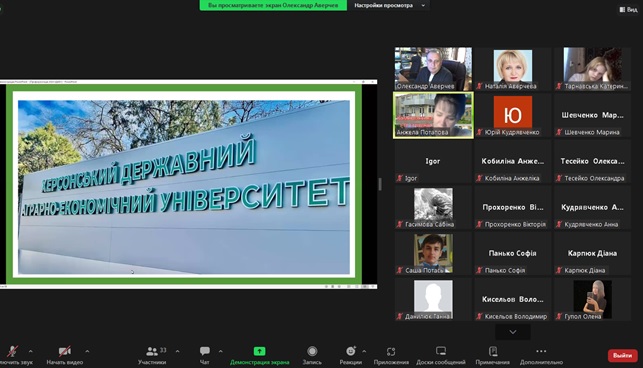Open Reactions smiley icon

(351, 351)
